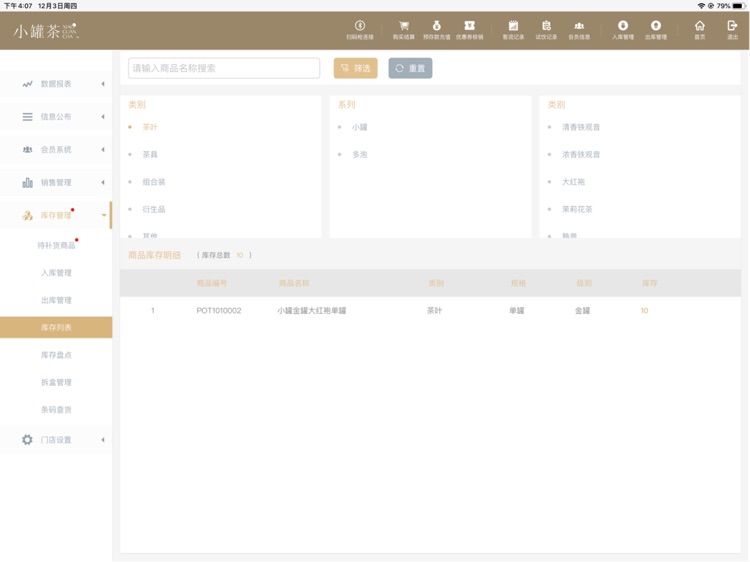Expand the 销售管理 menu arrow

[103, 183]
